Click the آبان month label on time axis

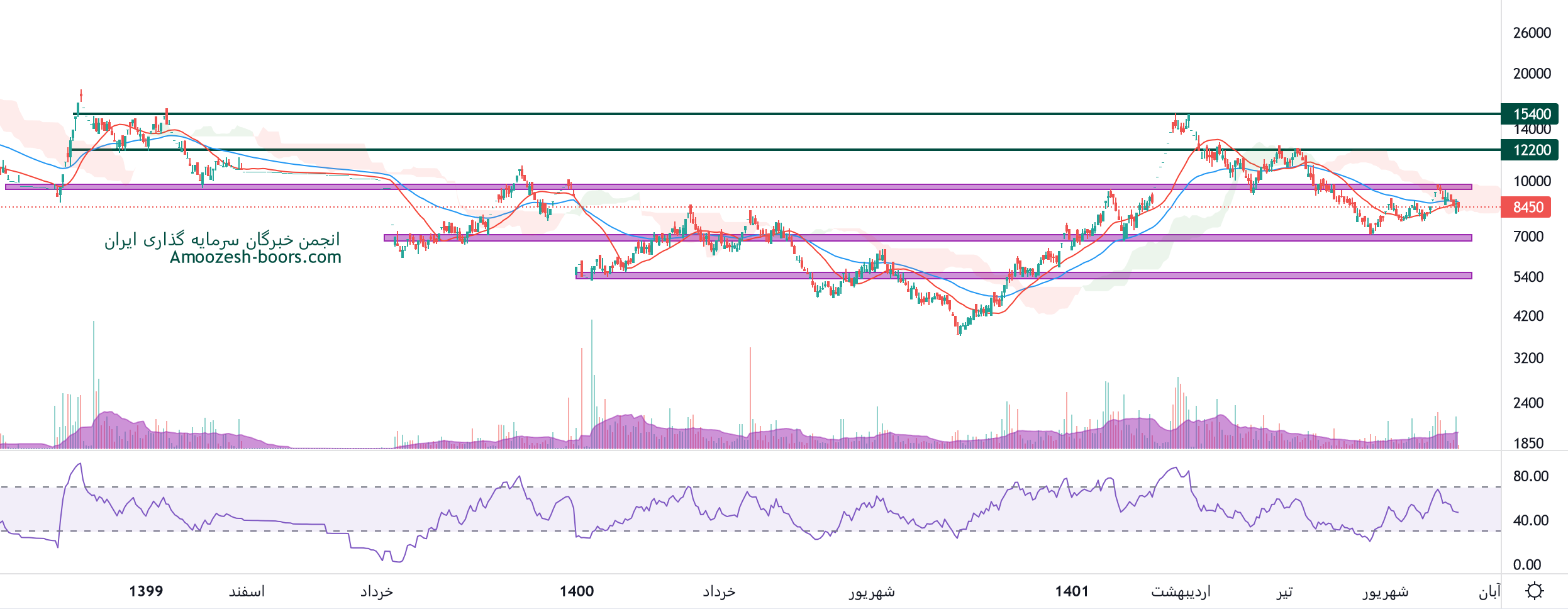pos(1489,591)
